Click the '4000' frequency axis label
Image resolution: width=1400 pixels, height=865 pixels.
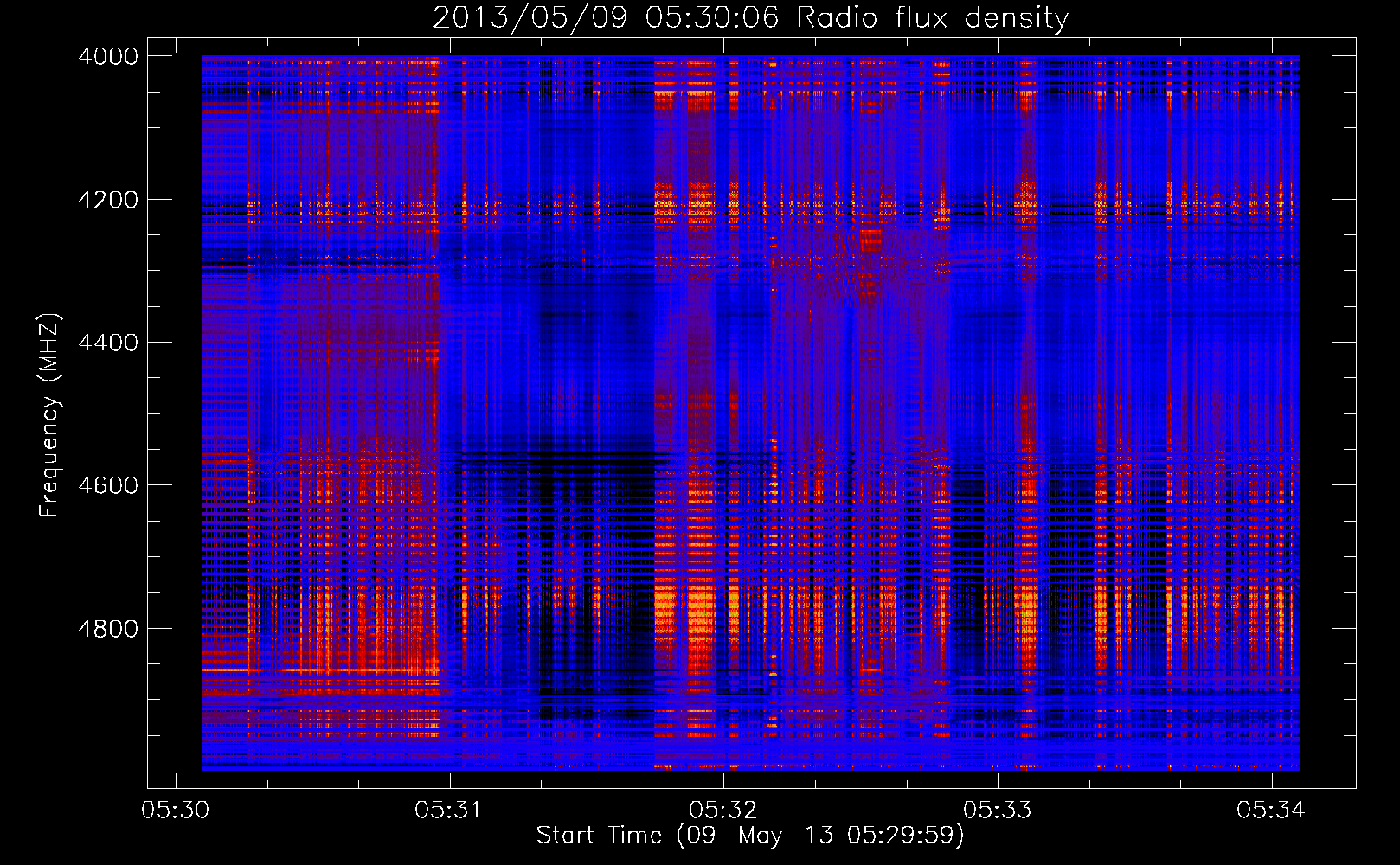pyautogui.click(x=108, y=56)
